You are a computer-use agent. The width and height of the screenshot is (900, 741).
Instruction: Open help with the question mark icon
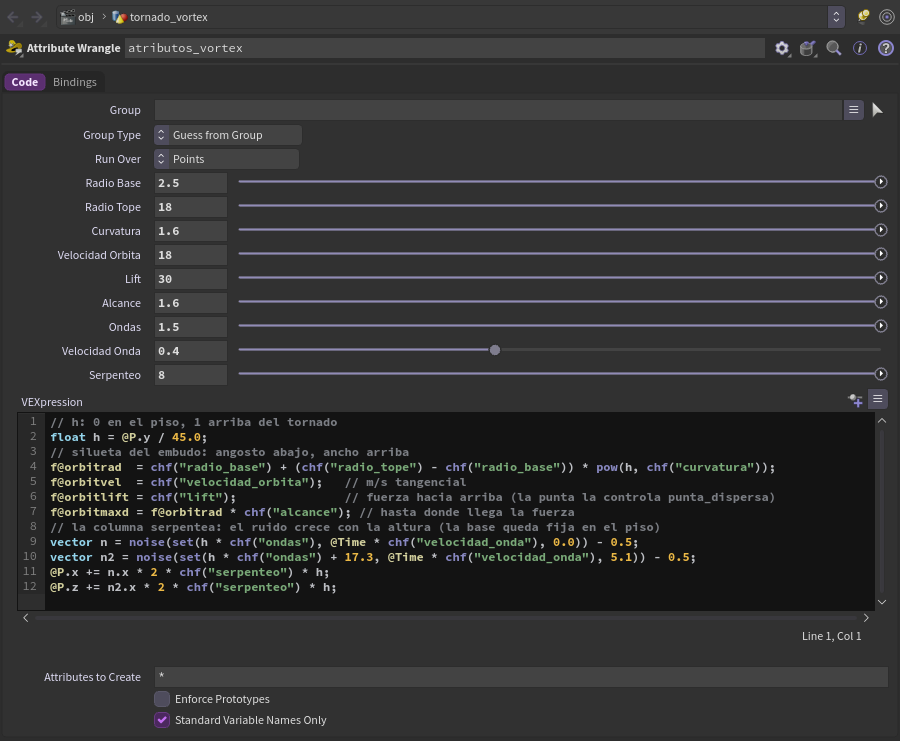coord(886,48)
